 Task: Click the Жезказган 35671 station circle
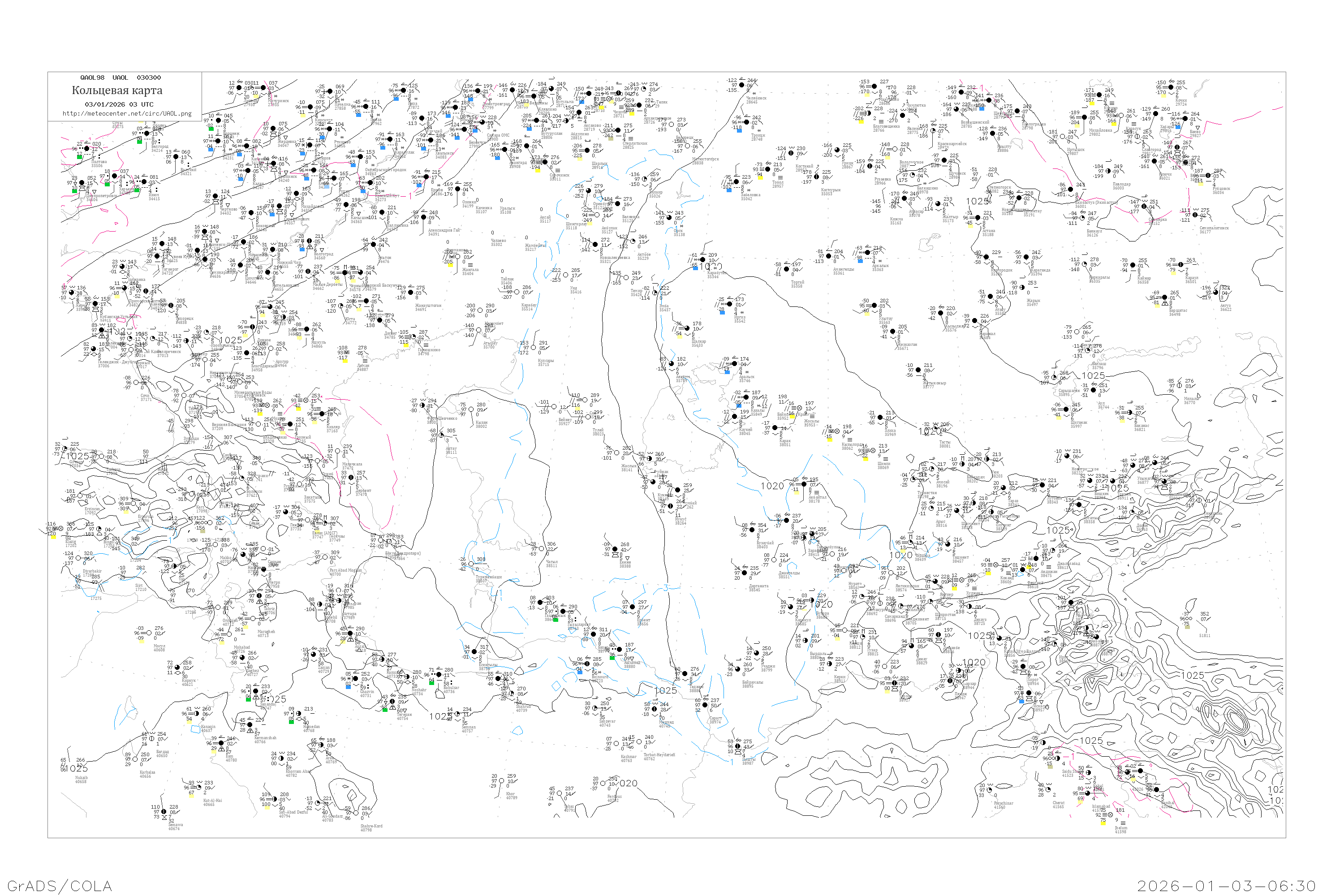click(892, 332)
